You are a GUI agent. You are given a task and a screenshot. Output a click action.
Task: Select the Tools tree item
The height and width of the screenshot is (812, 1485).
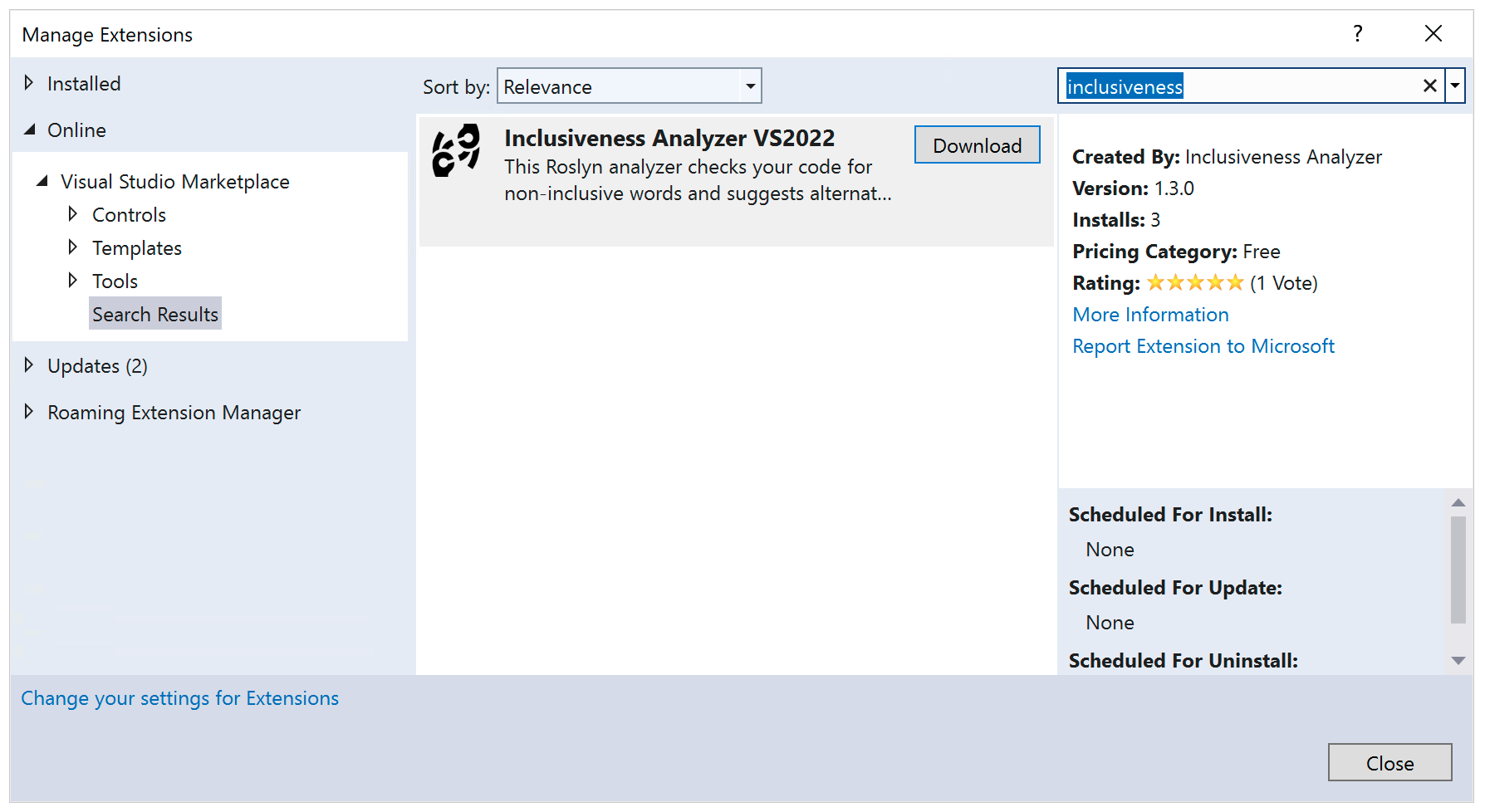pyautogui.click(x=115, y=281)
